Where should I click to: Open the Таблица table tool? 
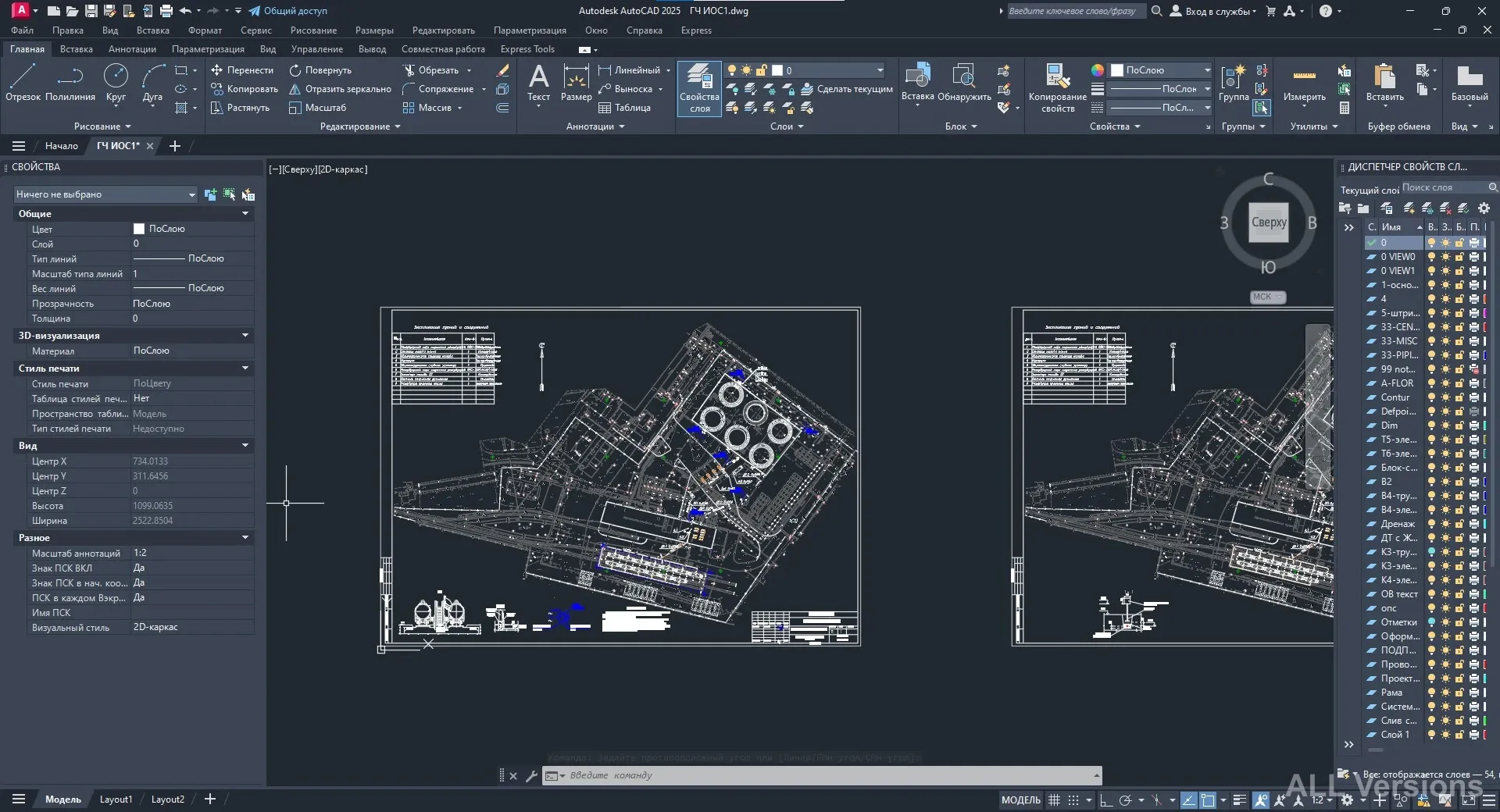[624, 108]
